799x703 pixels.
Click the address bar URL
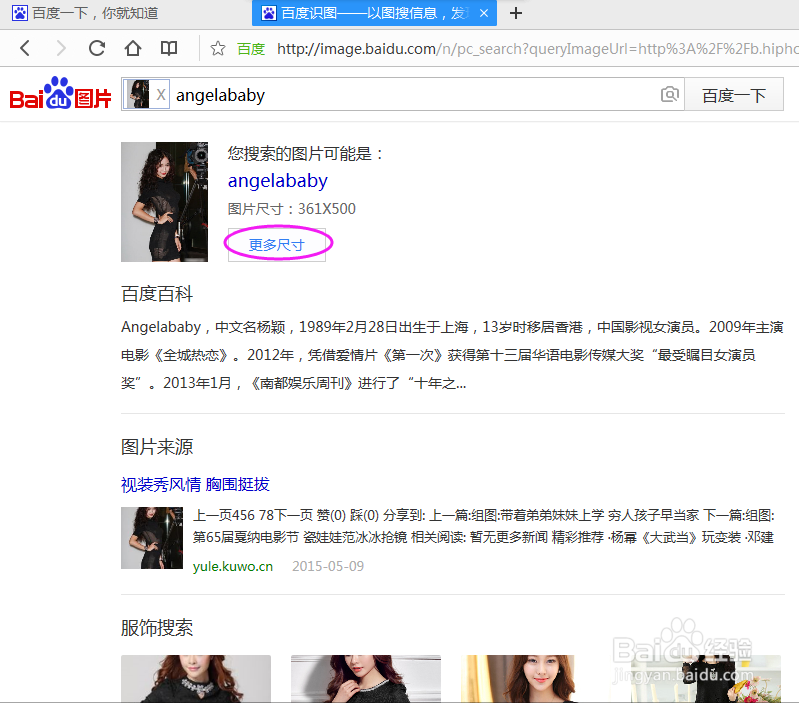(538, 48)
